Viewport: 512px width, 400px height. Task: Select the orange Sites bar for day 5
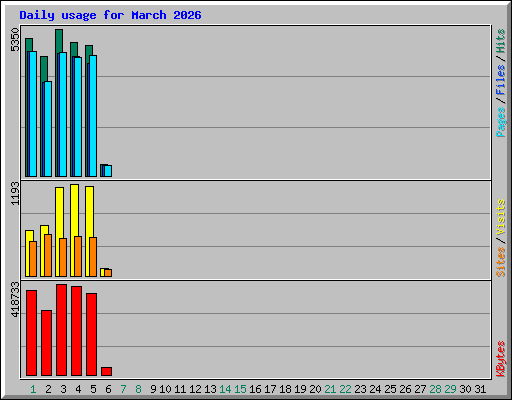click(x=93, y=257)
